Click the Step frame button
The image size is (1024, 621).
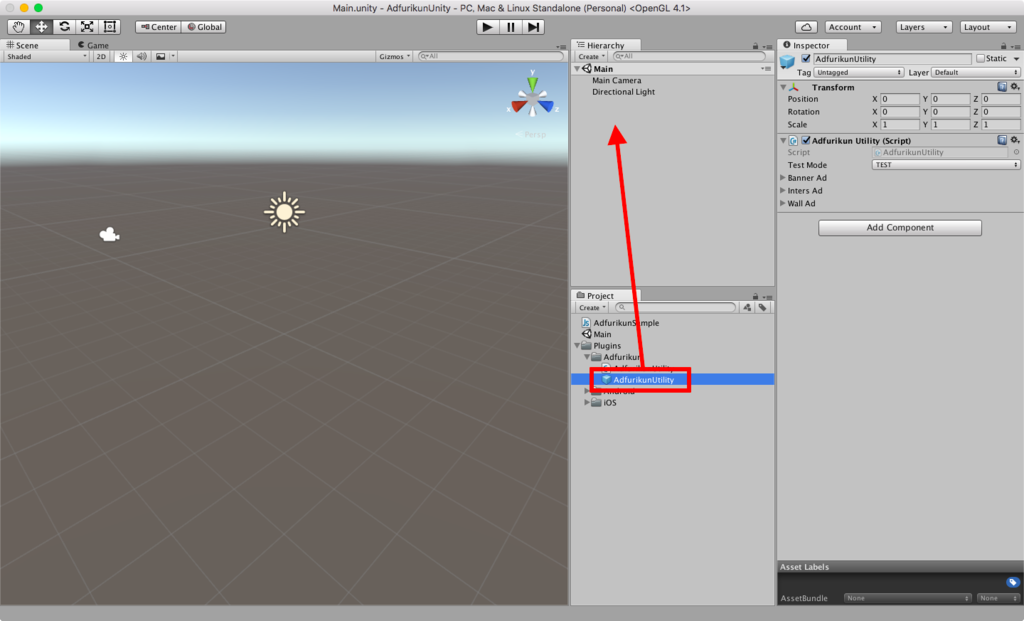tap(533, 27)
